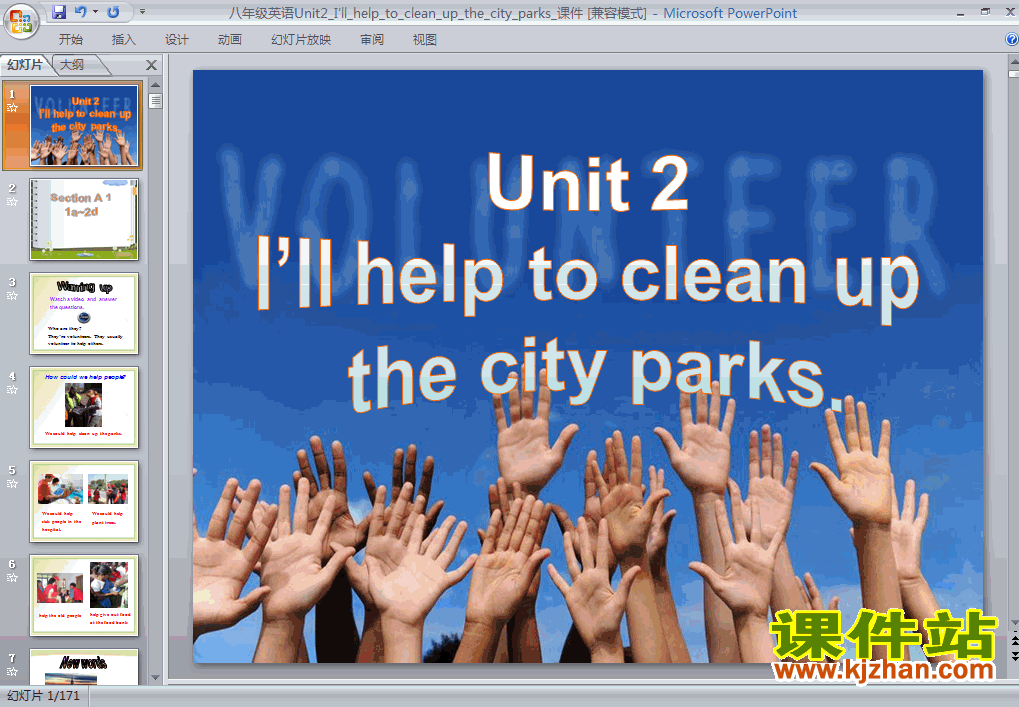
Task: Click animation star icon under slide 3 number
Action: pyautogui.click(x=12, y=296)
